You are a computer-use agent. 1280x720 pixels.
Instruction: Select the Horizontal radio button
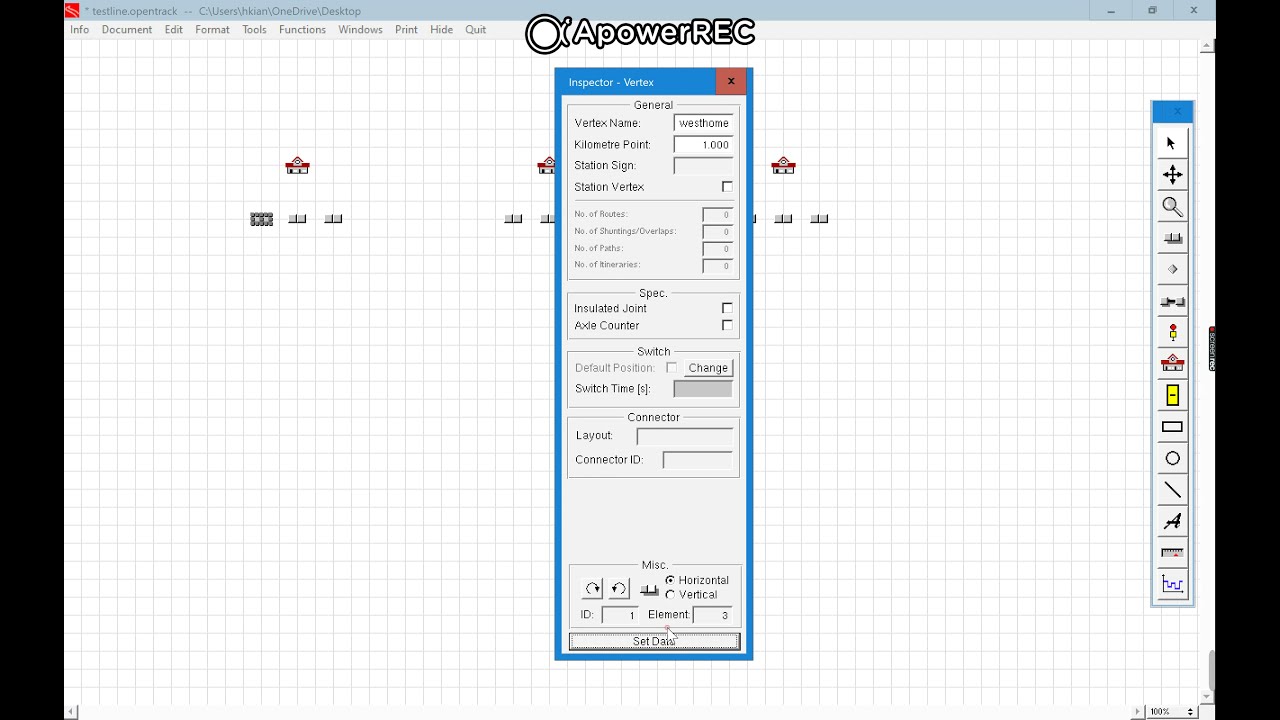tap(670, 580)
